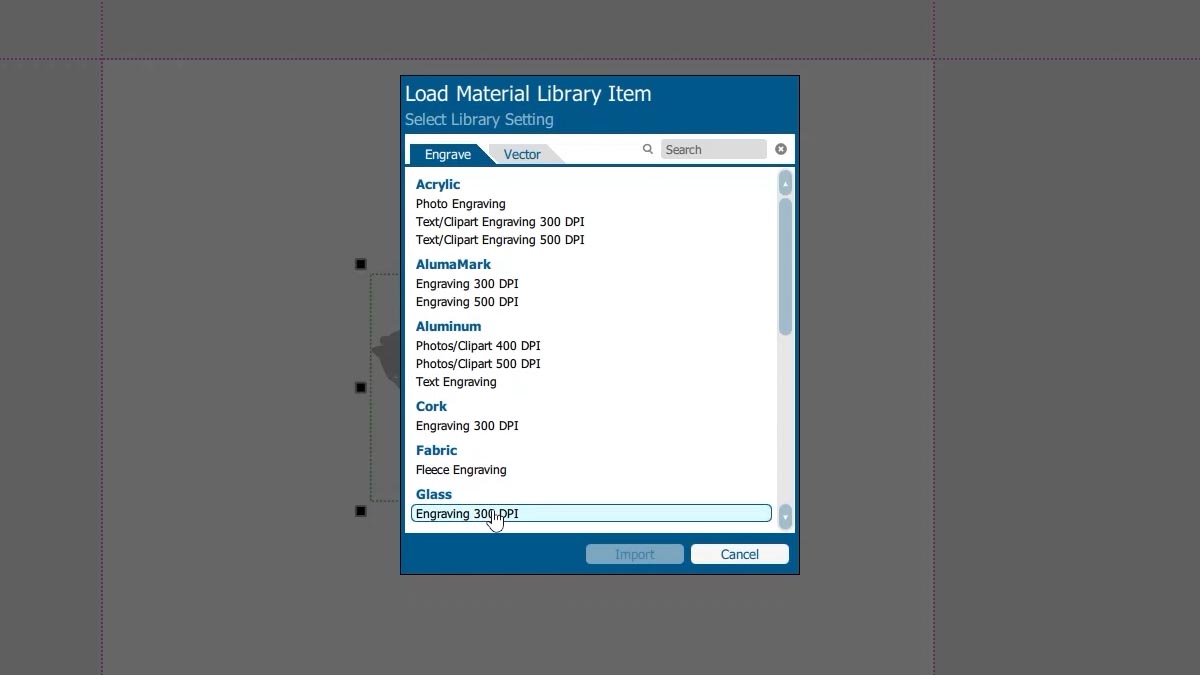This screenshot has height=675, width=1200.
Task: Select Text/Clipart Engraving 500 DPI for Acrylic
Action: click(x=500, y=240)
